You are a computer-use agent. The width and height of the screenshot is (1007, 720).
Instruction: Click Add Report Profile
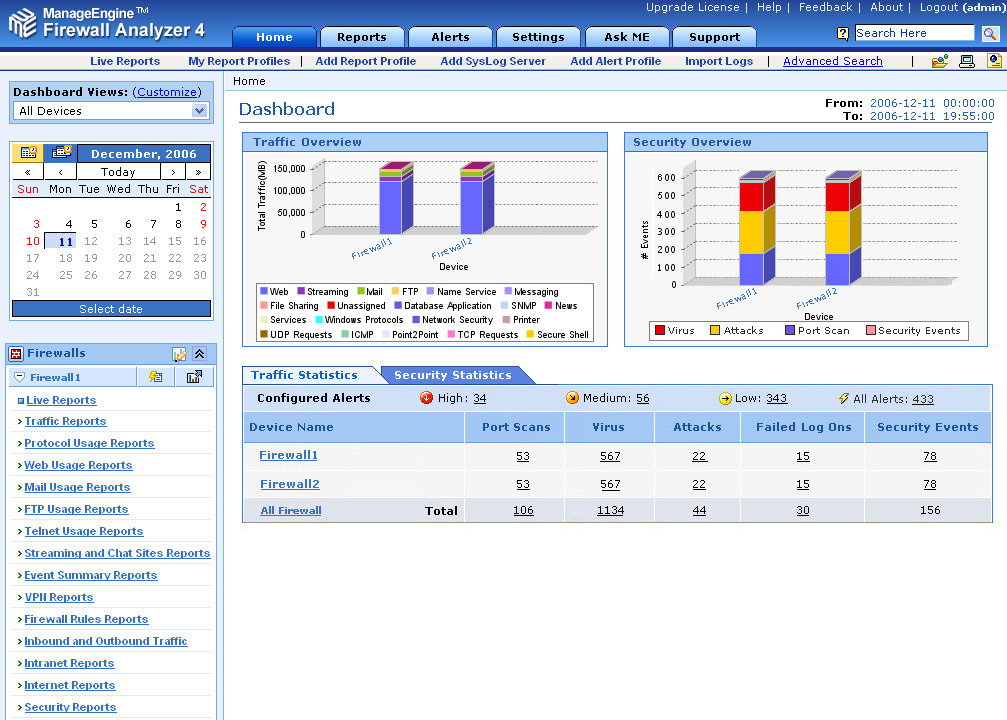365,61
